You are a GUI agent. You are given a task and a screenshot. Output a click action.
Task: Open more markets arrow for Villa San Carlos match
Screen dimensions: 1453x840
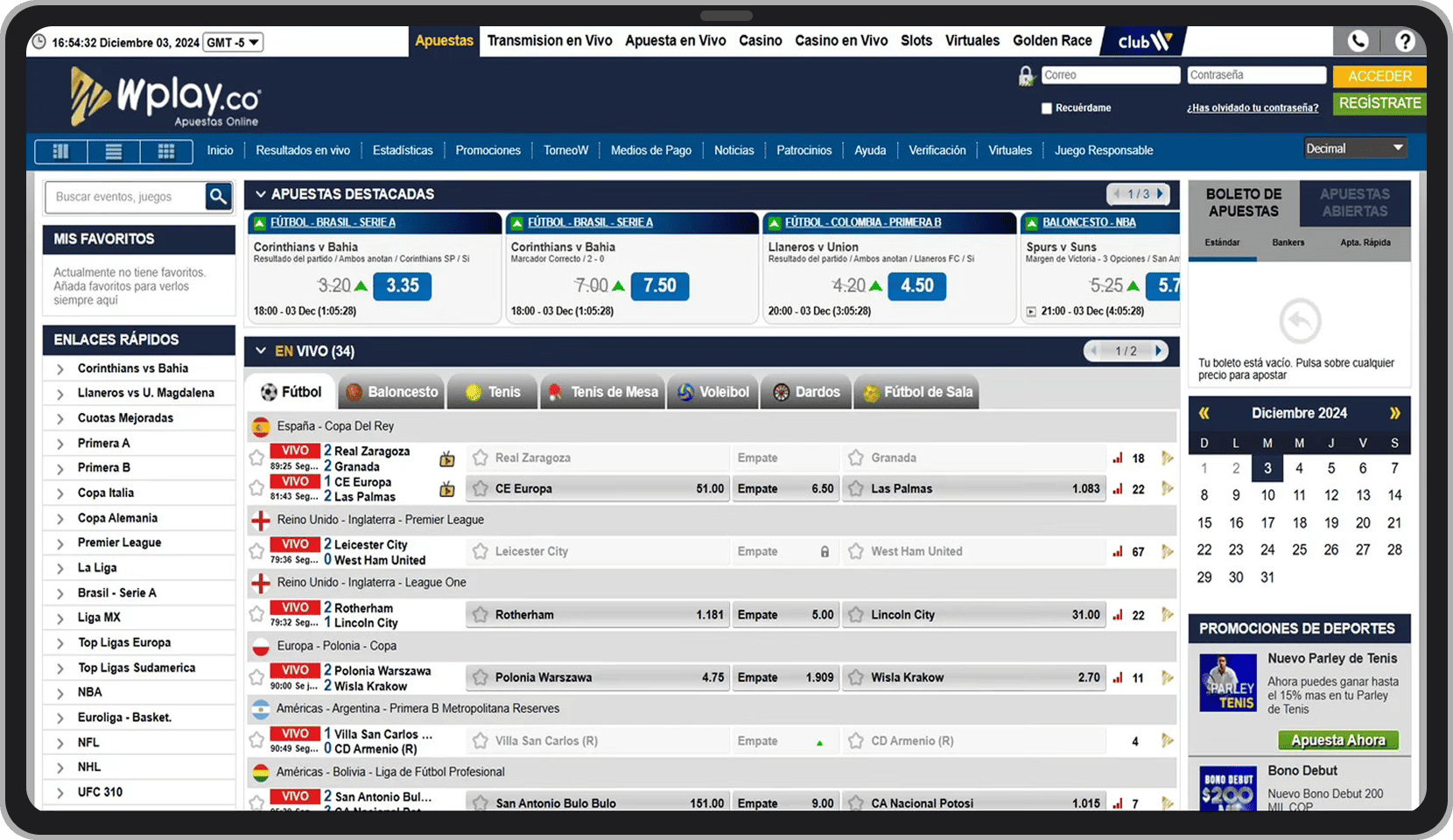[x=1167, y=740]
